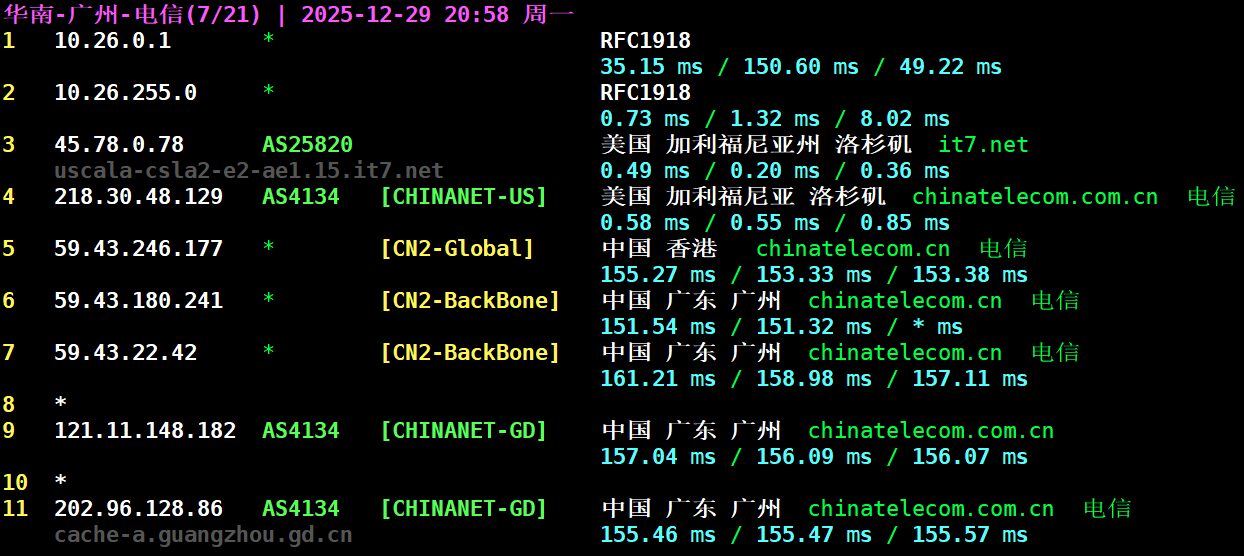Select IP address 45.78.0.78
Screen dimensions: 1244x556
click(118, 145)
